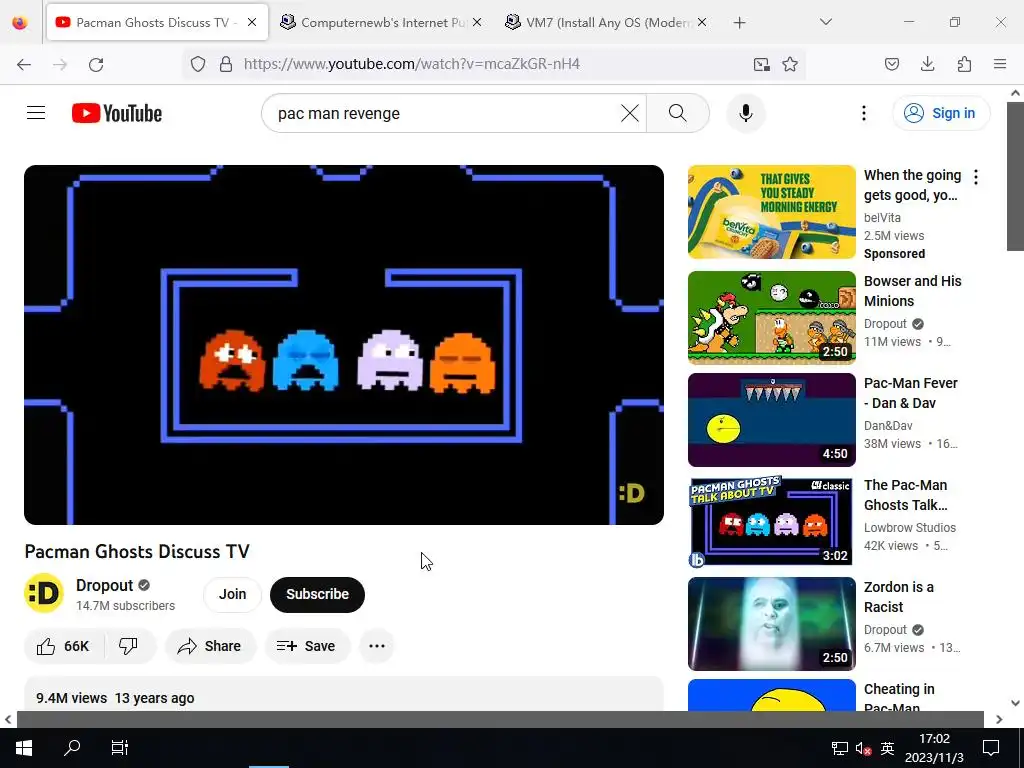Image resolution: width=1024 pixels, height=768 pixels.
Task: Dislike the video with thumbs down
Action: (129, 646)
